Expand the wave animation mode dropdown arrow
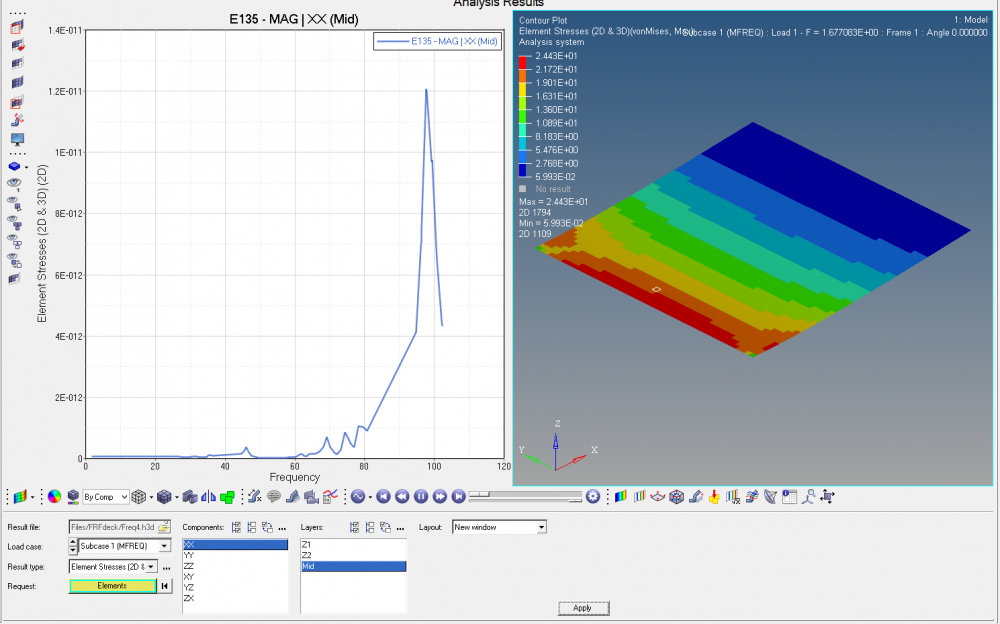Viewport: 1000px width, 624px height. click(370, 497)
